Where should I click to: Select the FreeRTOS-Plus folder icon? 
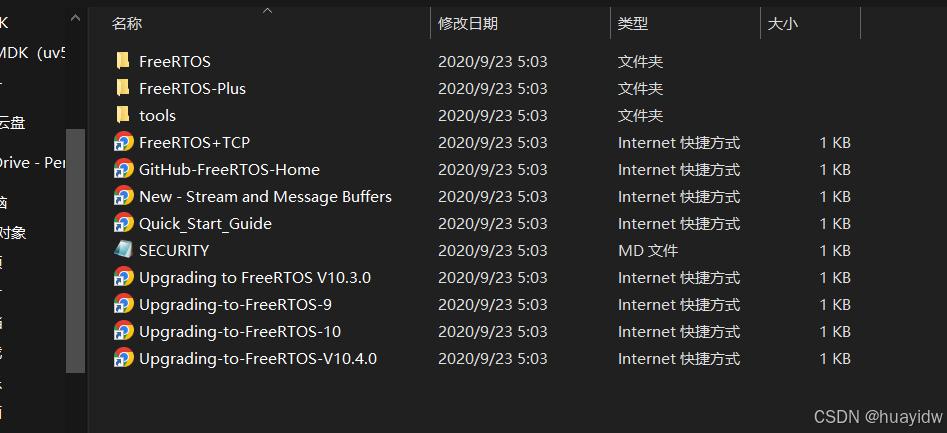pos(123,88)
